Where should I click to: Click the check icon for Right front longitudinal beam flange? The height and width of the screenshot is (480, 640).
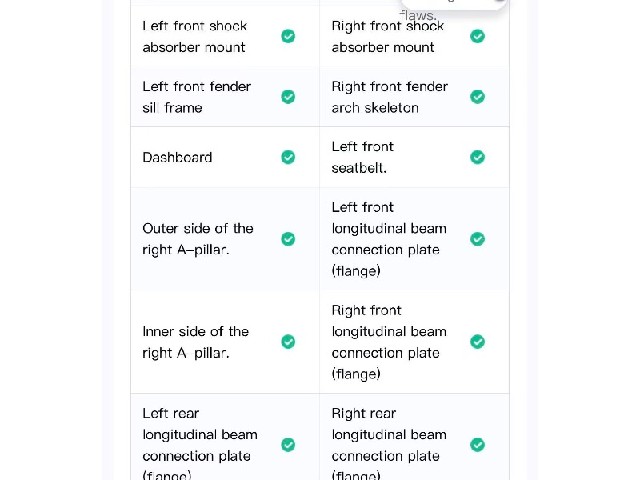478,342
